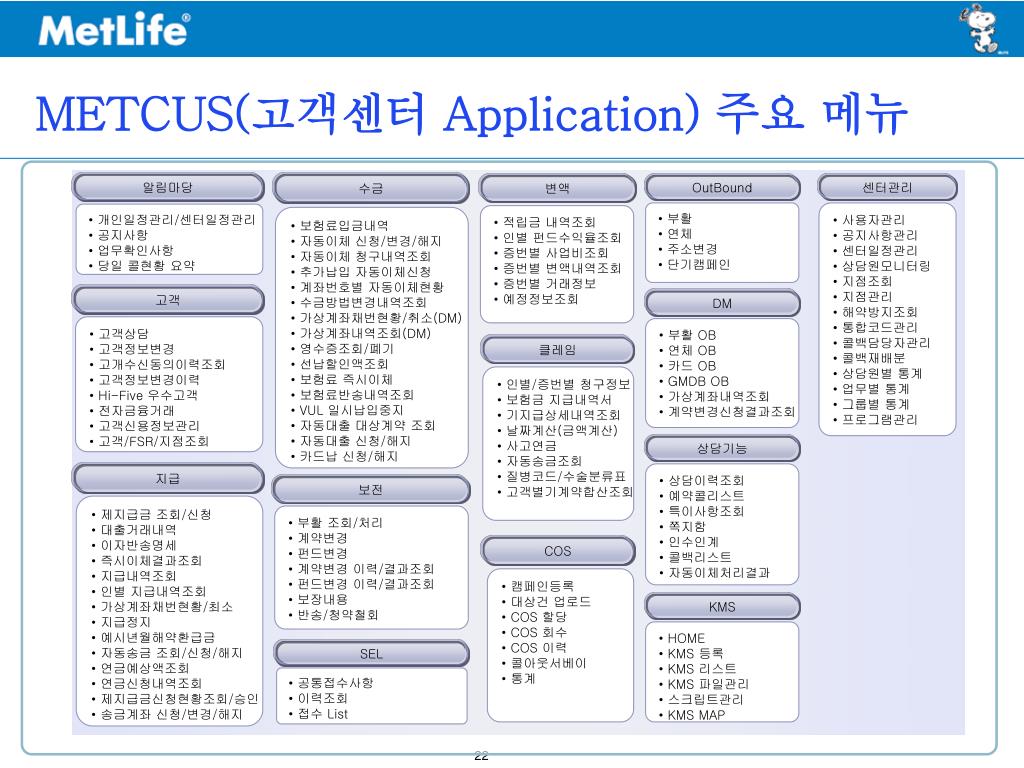Click the slide title 'METCUS(고객센터 Application) 주요 메뉴'
The image size is (1024, 768).
pyautogui.click(x=472, y=114)
